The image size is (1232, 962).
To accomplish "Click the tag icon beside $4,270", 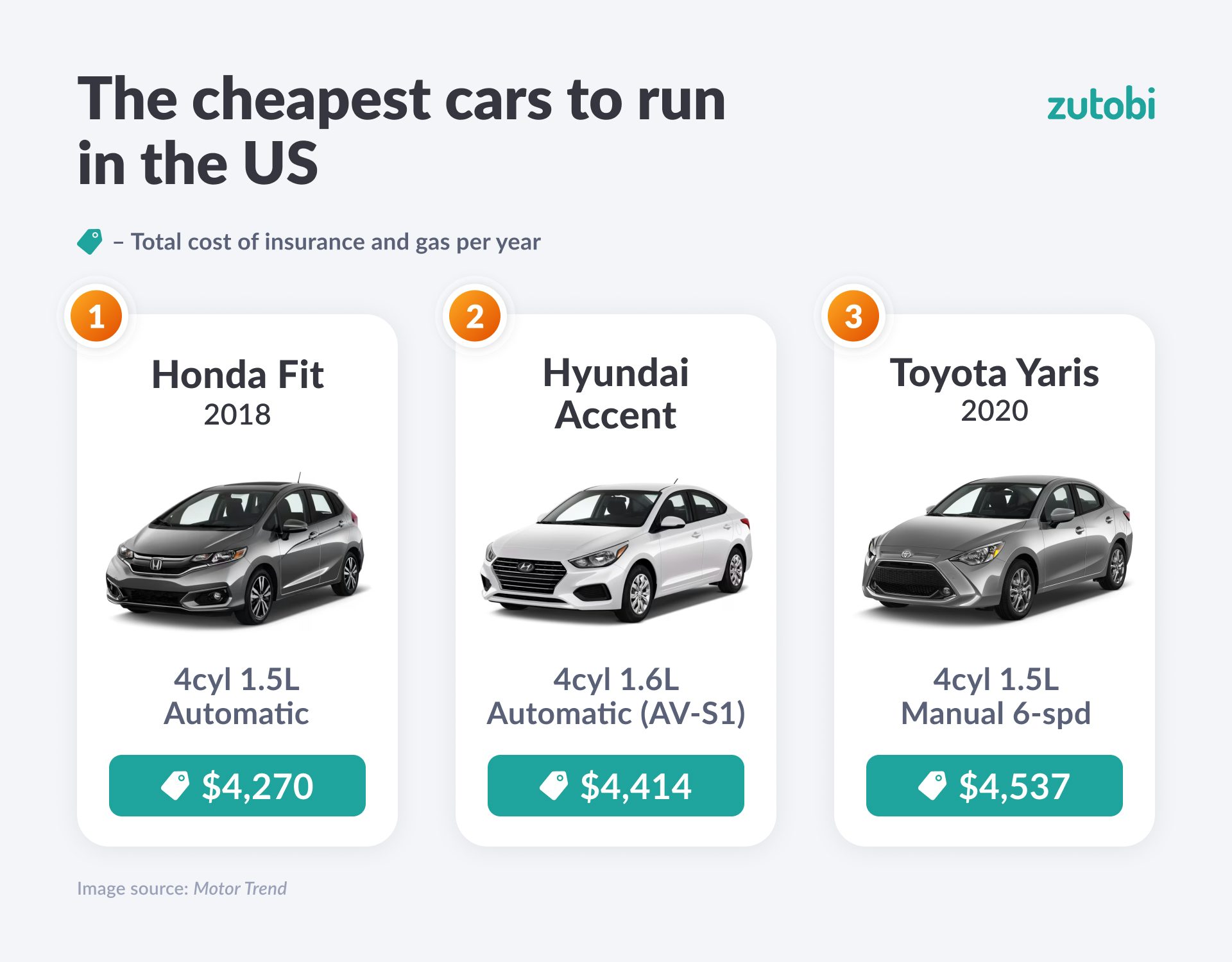I will tap(175, 786).
